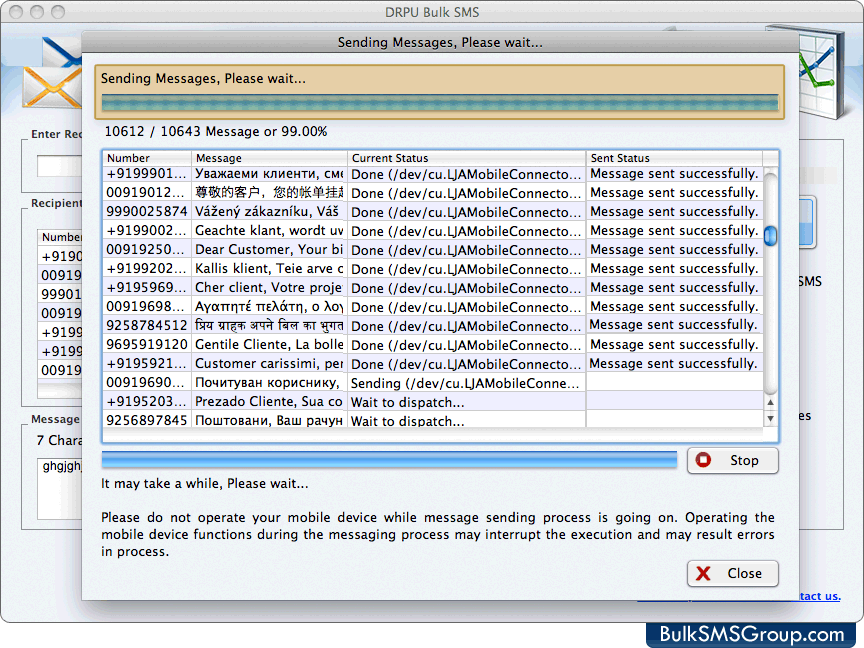Click 'Message sent successfully.' for 9990025874 row
This screenshot has height=648, width=864.
pos(674,212)
